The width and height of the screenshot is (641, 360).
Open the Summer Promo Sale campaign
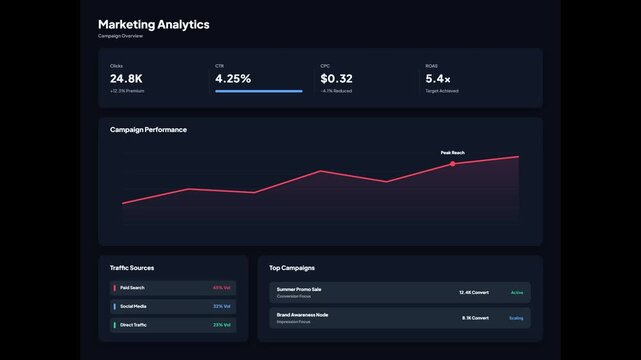[400, 293]
